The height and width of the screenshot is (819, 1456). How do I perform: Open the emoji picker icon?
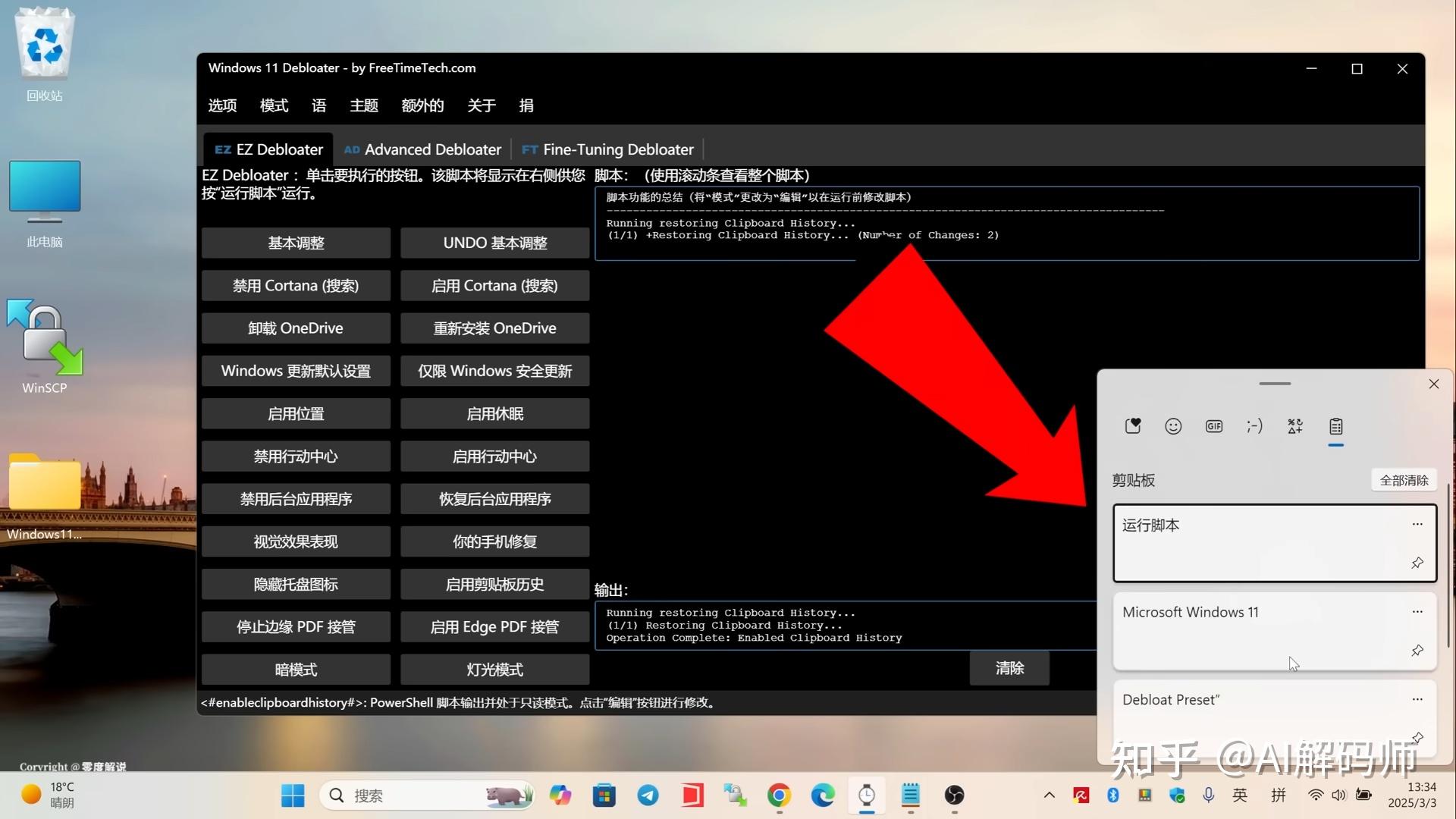[1172, 426]
